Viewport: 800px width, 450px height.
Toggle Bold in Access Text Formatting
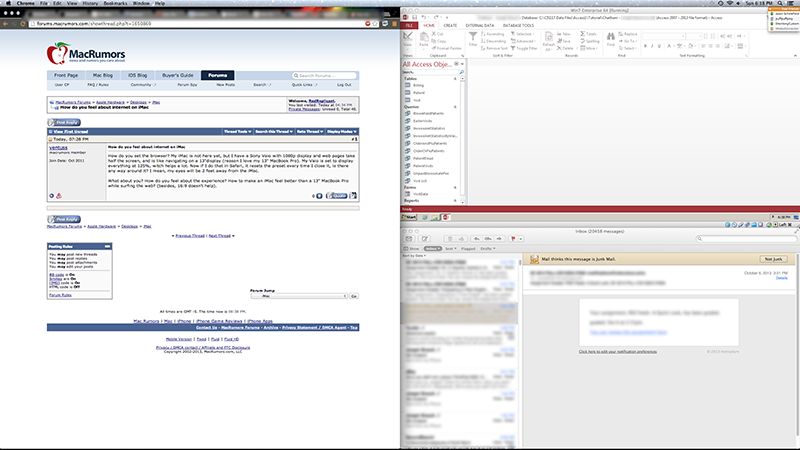point(645,46)
